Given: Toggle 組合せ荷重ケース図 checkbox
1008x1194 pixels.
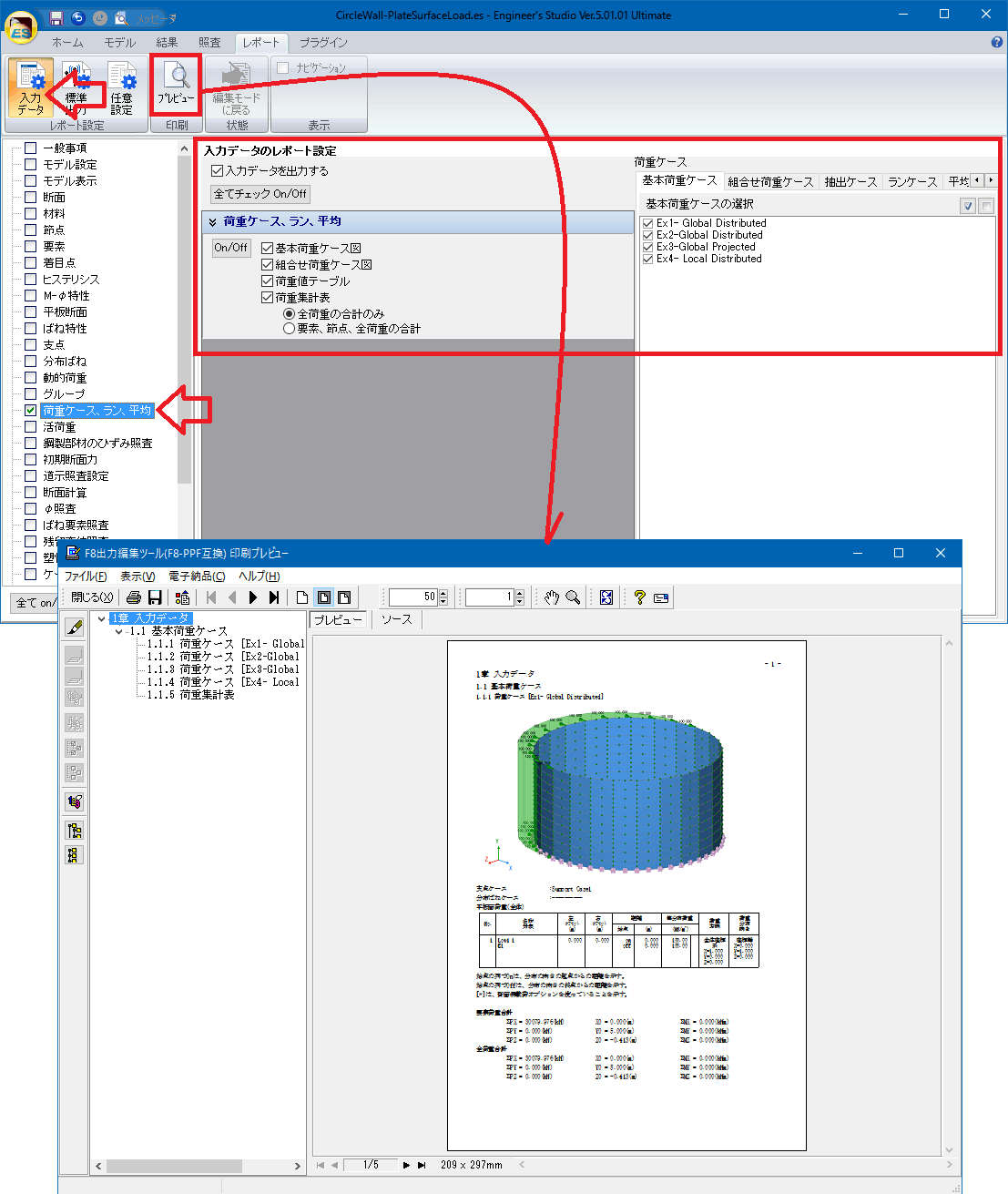Looking at the screenshot, I should point(268,264).
